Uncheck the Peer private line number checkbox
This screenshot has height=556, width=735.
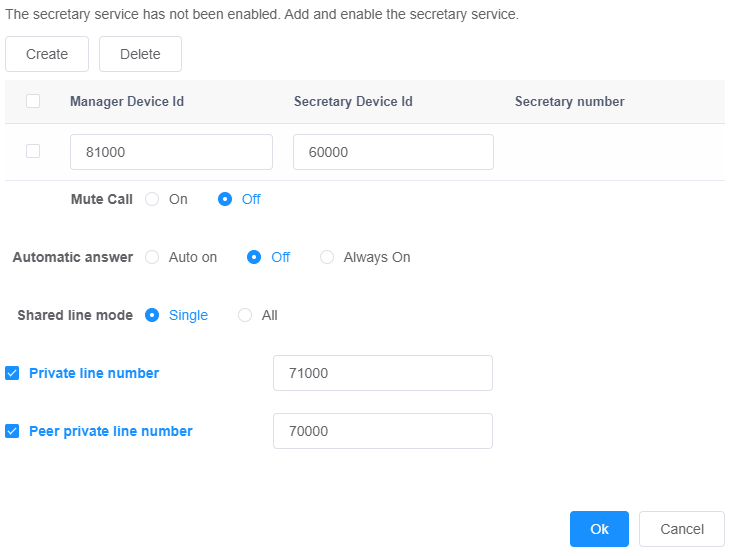(12, 431)
